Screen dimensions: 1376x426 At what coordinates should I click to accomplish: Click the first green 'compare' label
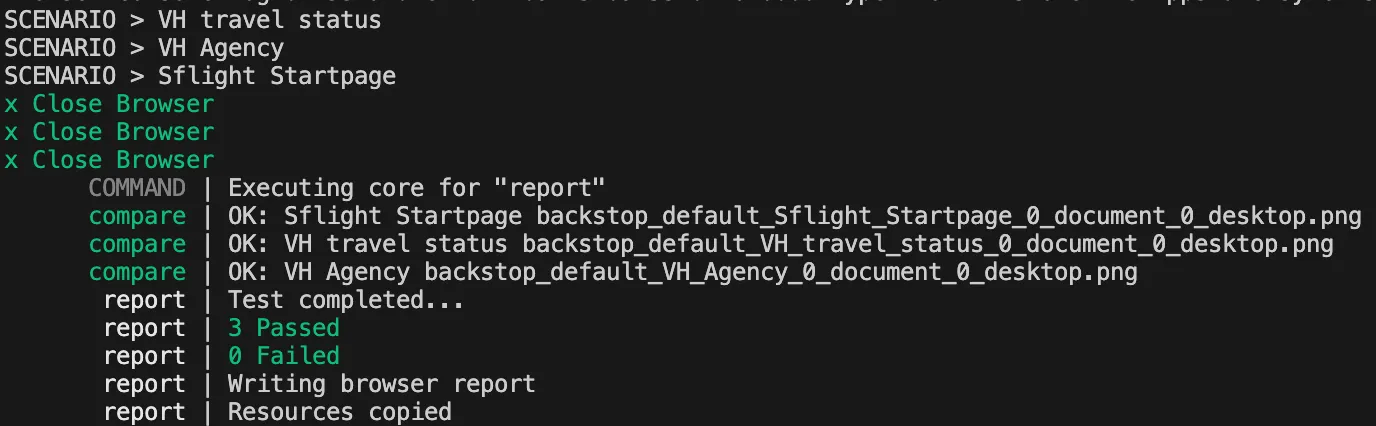coord(137,216)
